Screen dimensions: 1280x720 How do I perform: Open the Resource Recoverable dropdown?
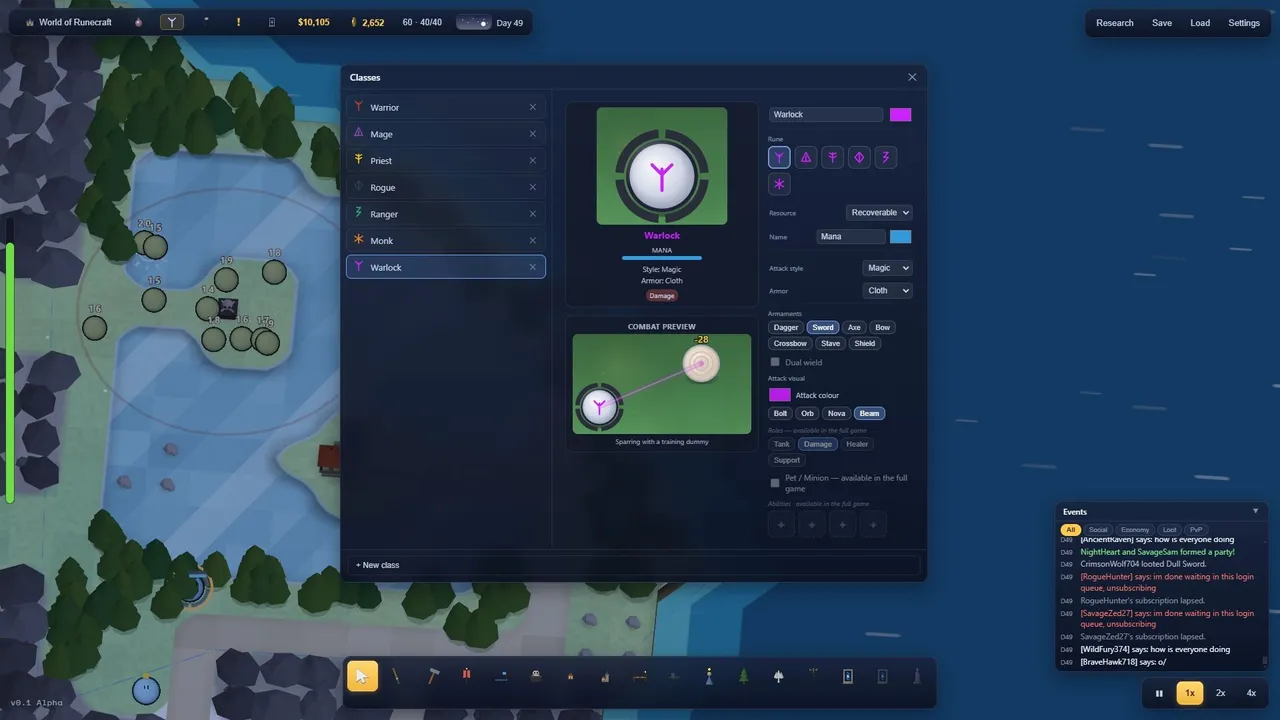click(879, 213)
